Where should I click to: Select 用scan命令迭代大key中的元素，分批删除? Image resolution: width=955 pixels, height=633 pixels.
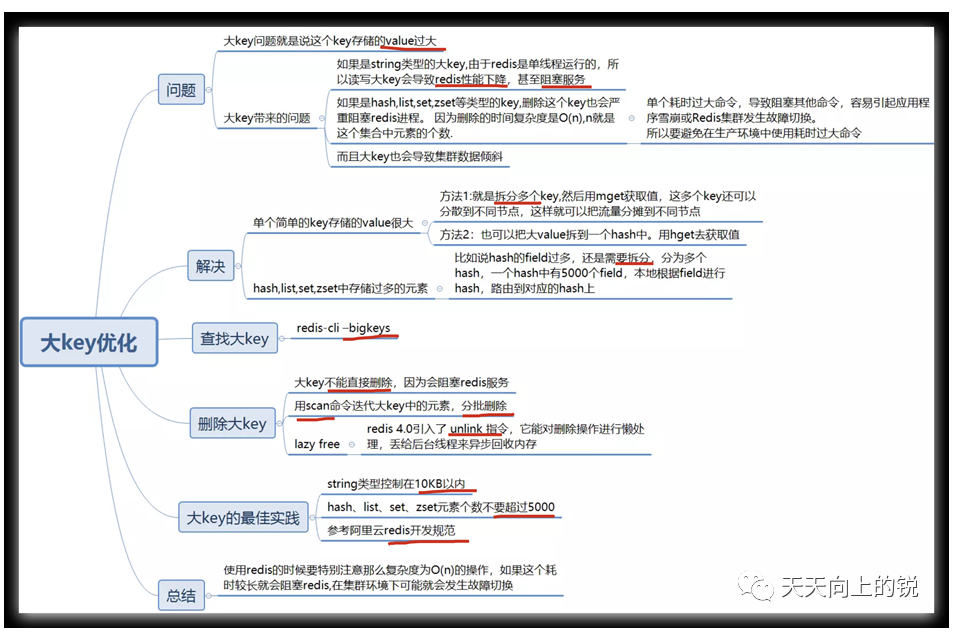[x=400, y=406]
